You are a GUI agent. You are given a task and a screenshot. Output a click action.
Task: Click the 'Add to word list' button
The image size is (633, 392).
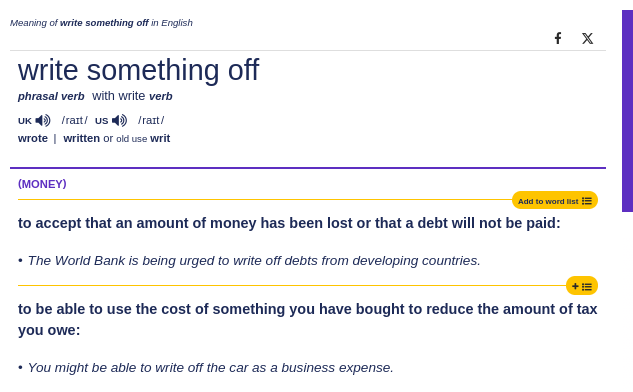point(555,201)
